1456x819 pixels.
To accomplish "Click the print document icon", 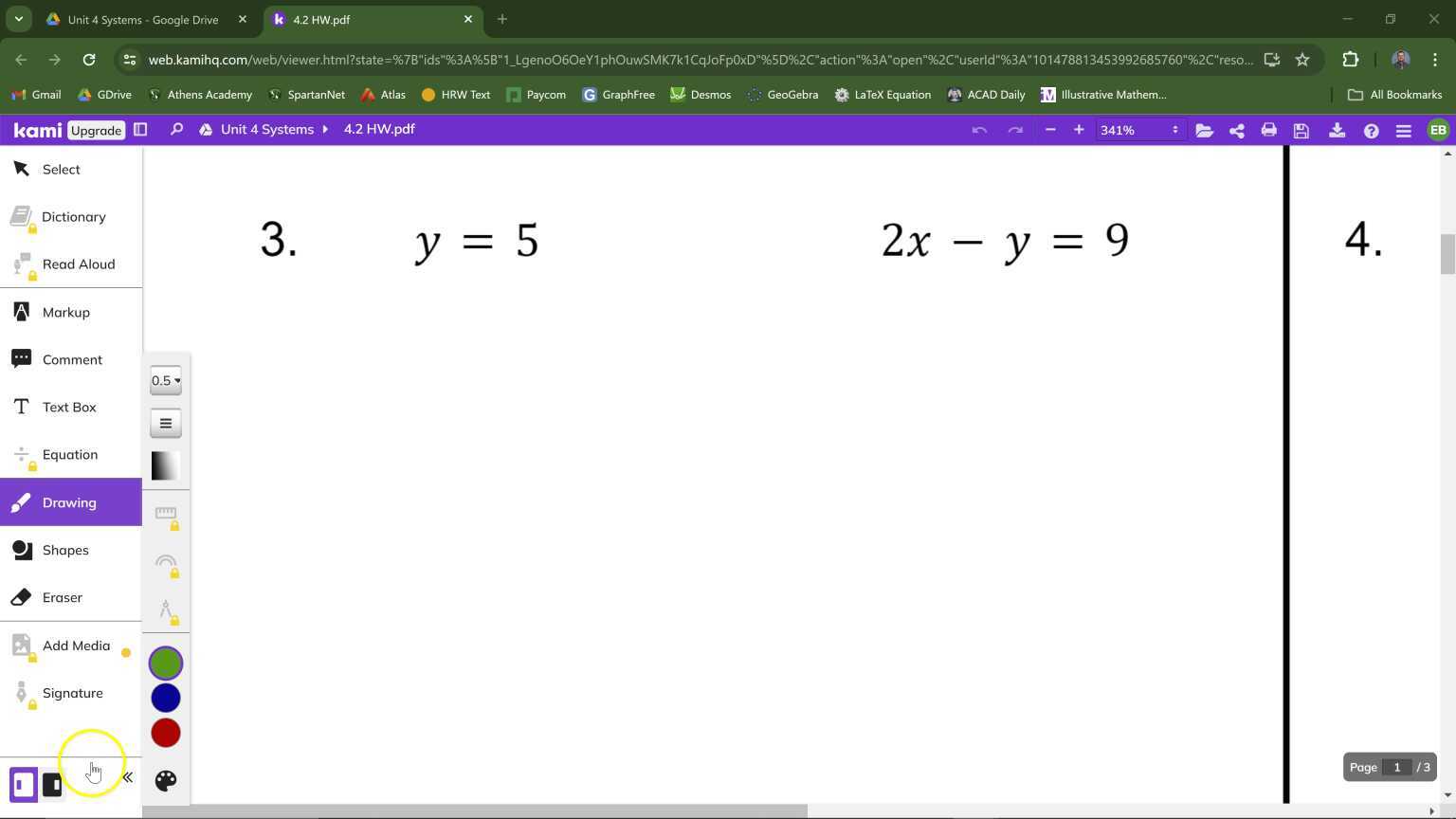I will point(1268,130).
